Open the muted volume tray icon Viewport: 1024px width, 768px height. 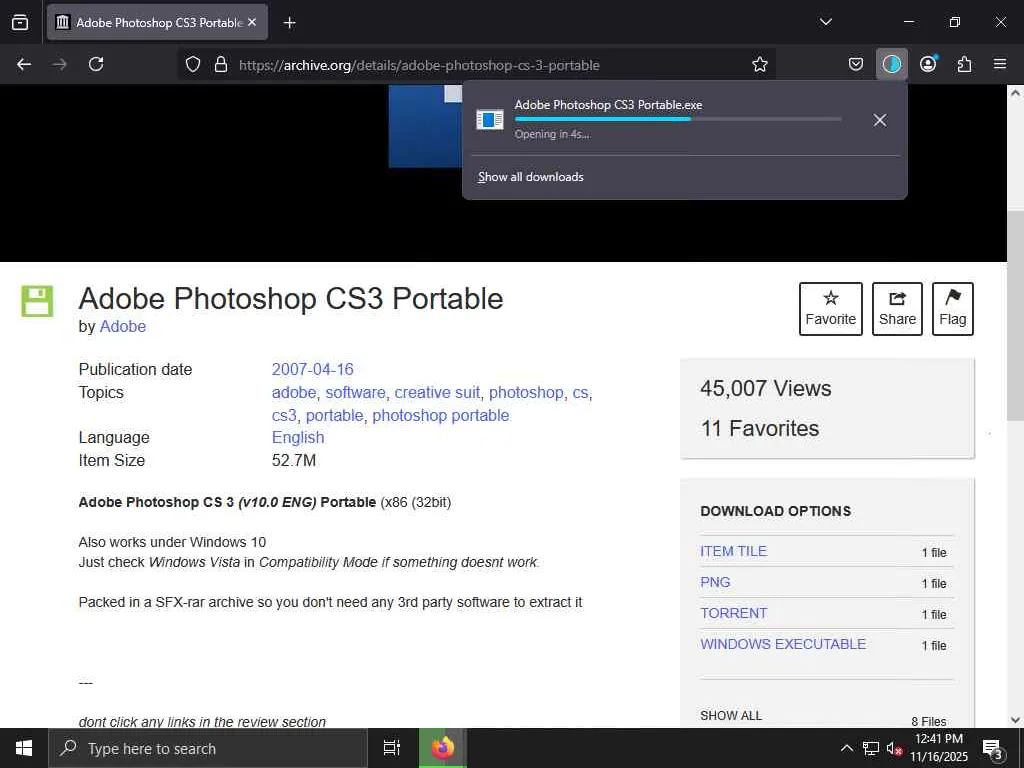(893, 748)
